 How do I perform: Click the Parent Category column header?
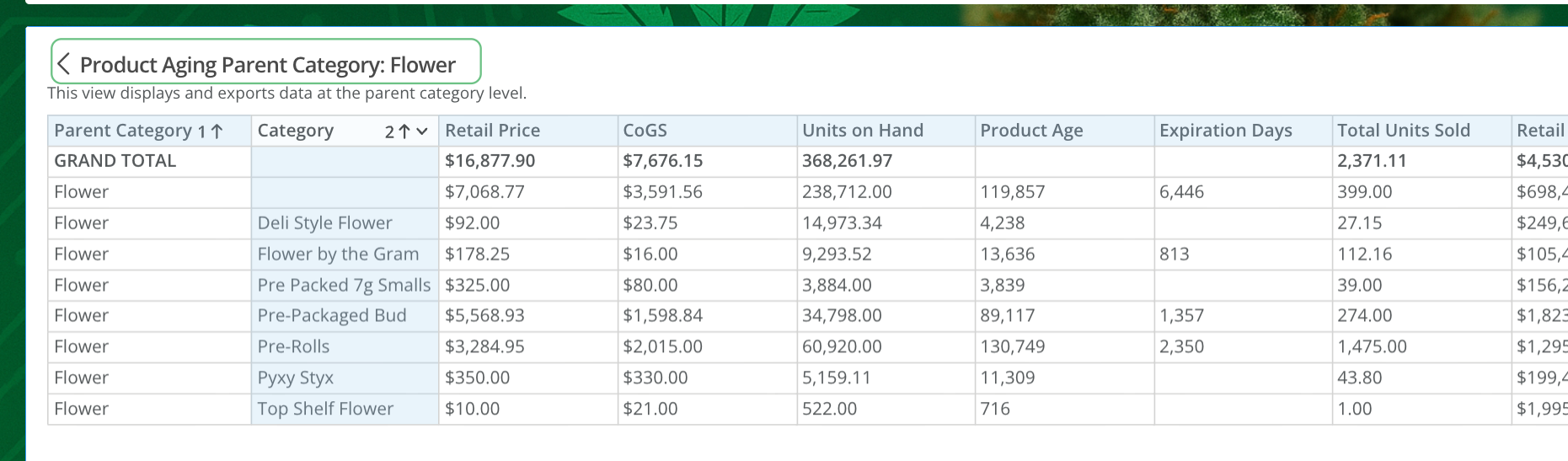123,131
